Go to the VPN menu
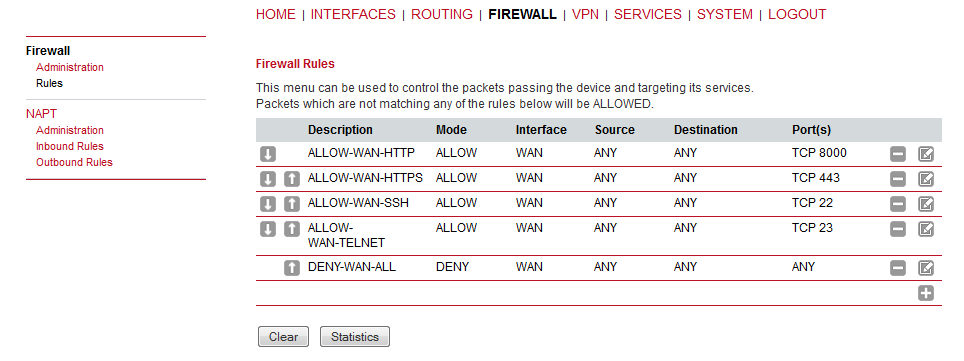 click(585, 14)
